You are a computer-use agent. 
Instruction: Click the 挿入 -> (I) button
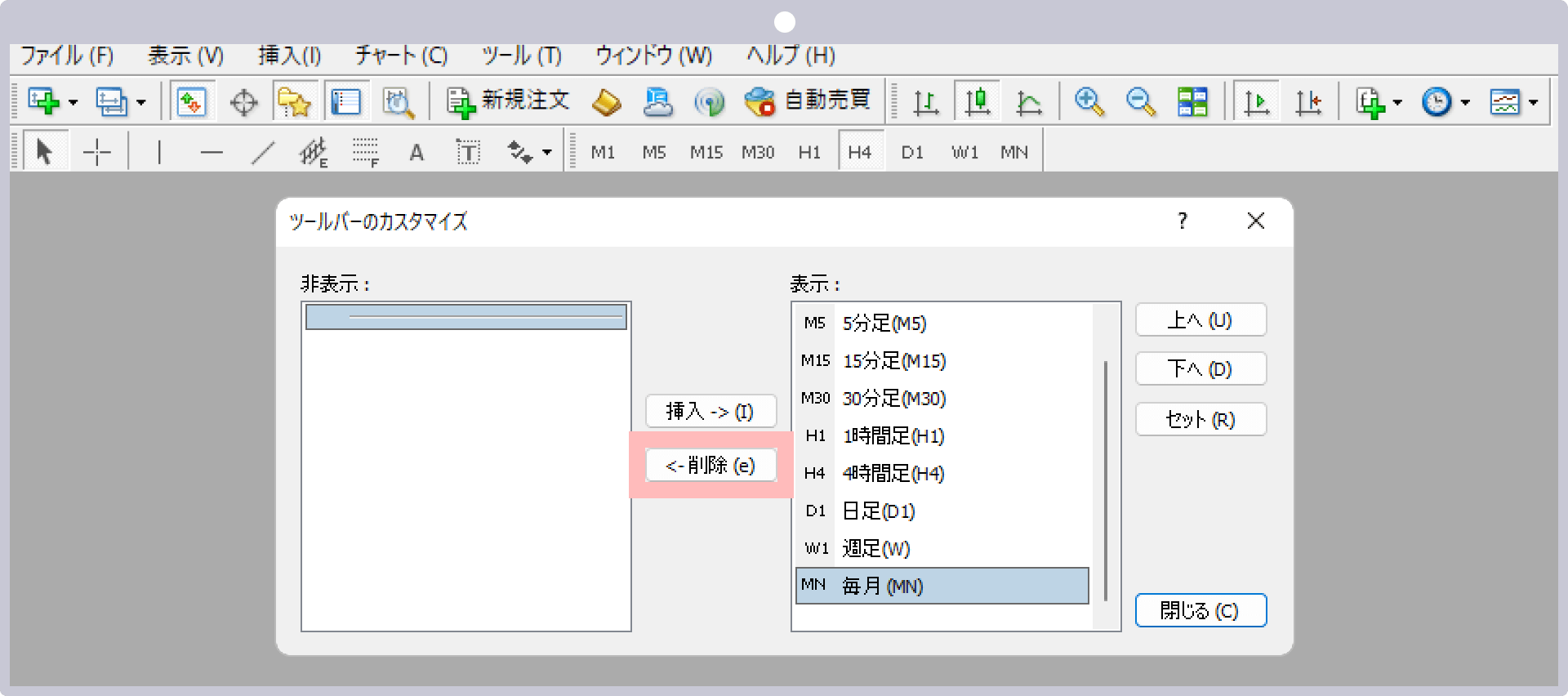(x=710, y=411)
